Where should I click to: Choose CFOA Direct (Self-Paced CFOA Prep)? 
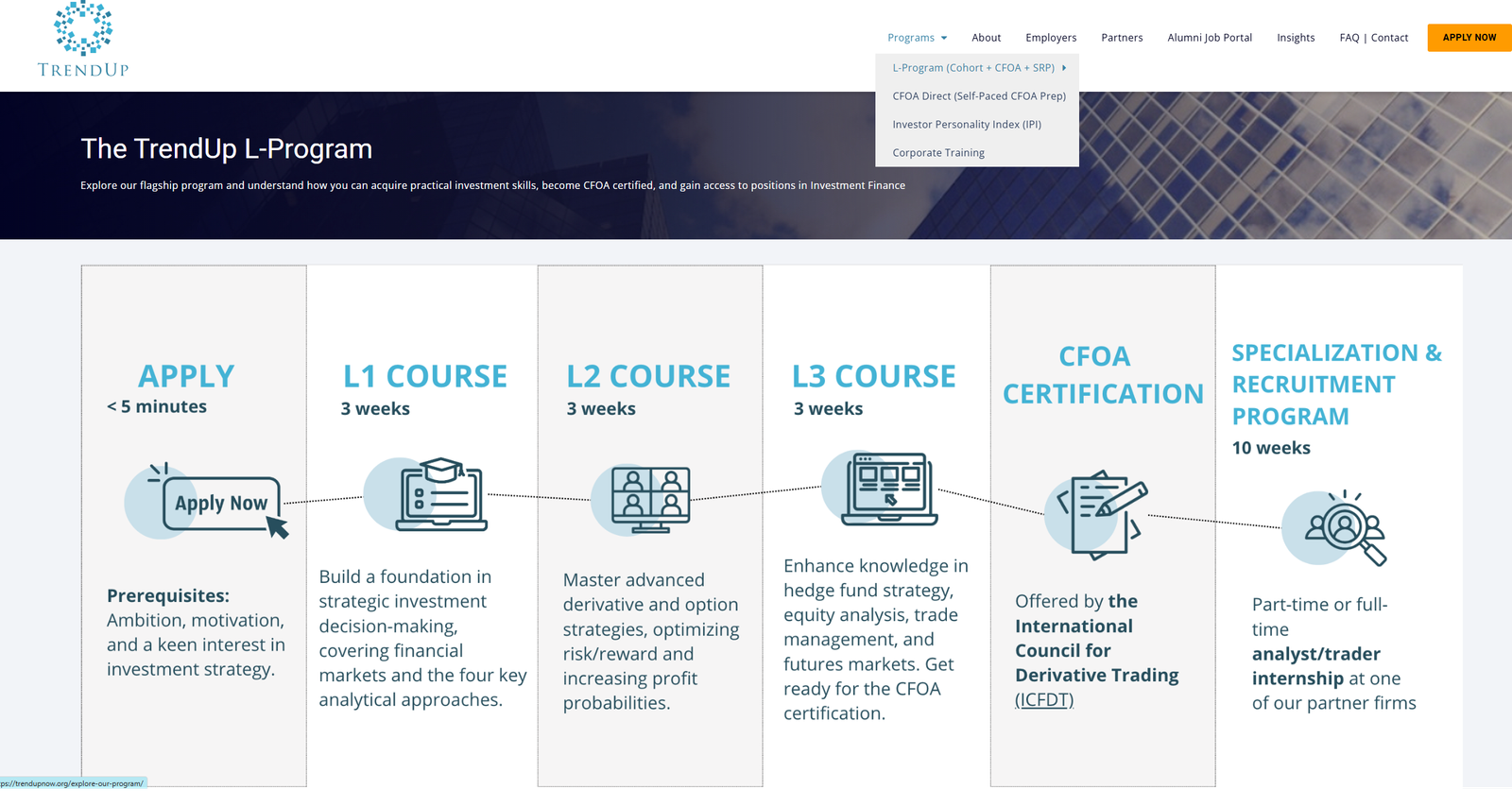[x=979, y=96]
